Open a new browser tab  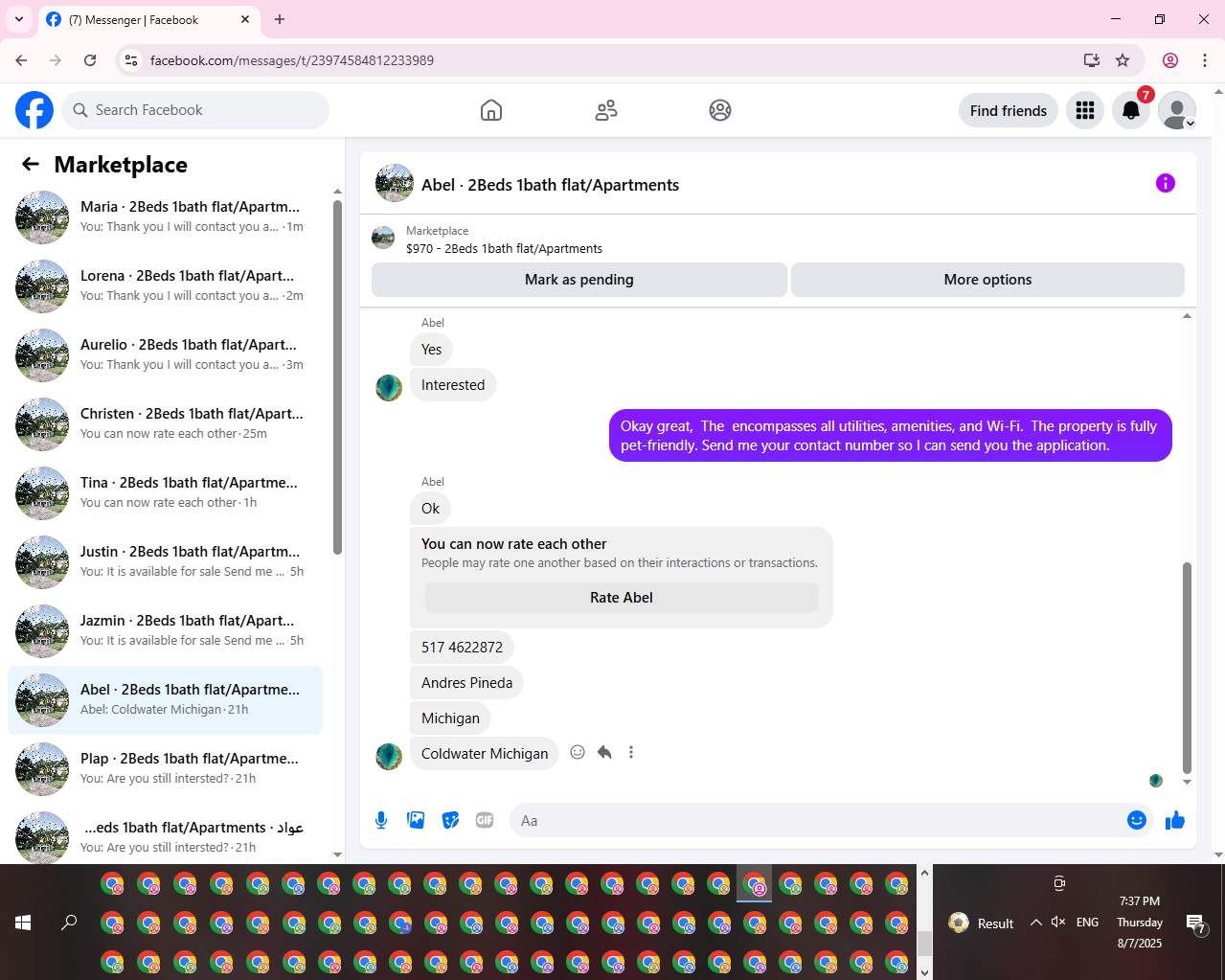[280, 19]
